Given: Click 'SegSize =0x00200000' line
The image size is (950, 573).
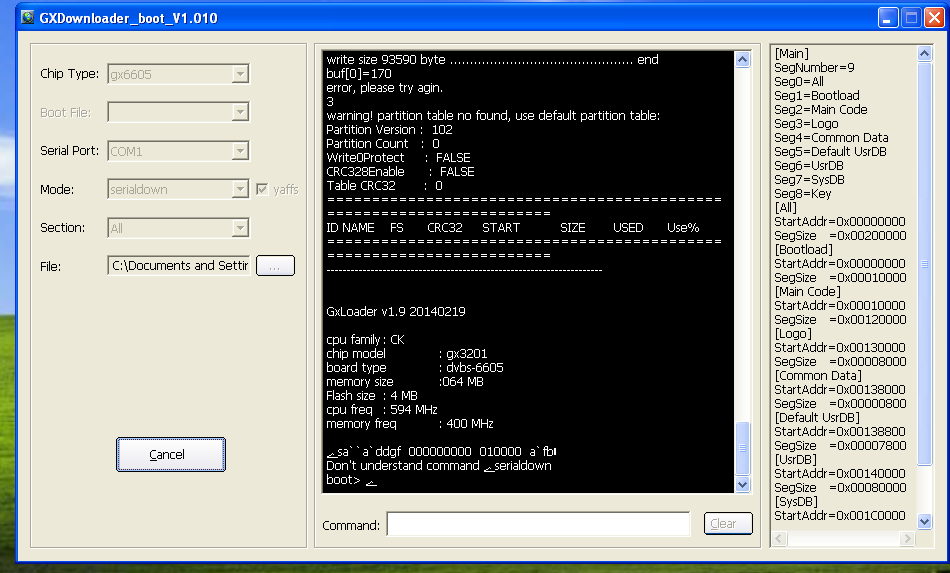Looking at the screenshot, I should coord(840,236).
